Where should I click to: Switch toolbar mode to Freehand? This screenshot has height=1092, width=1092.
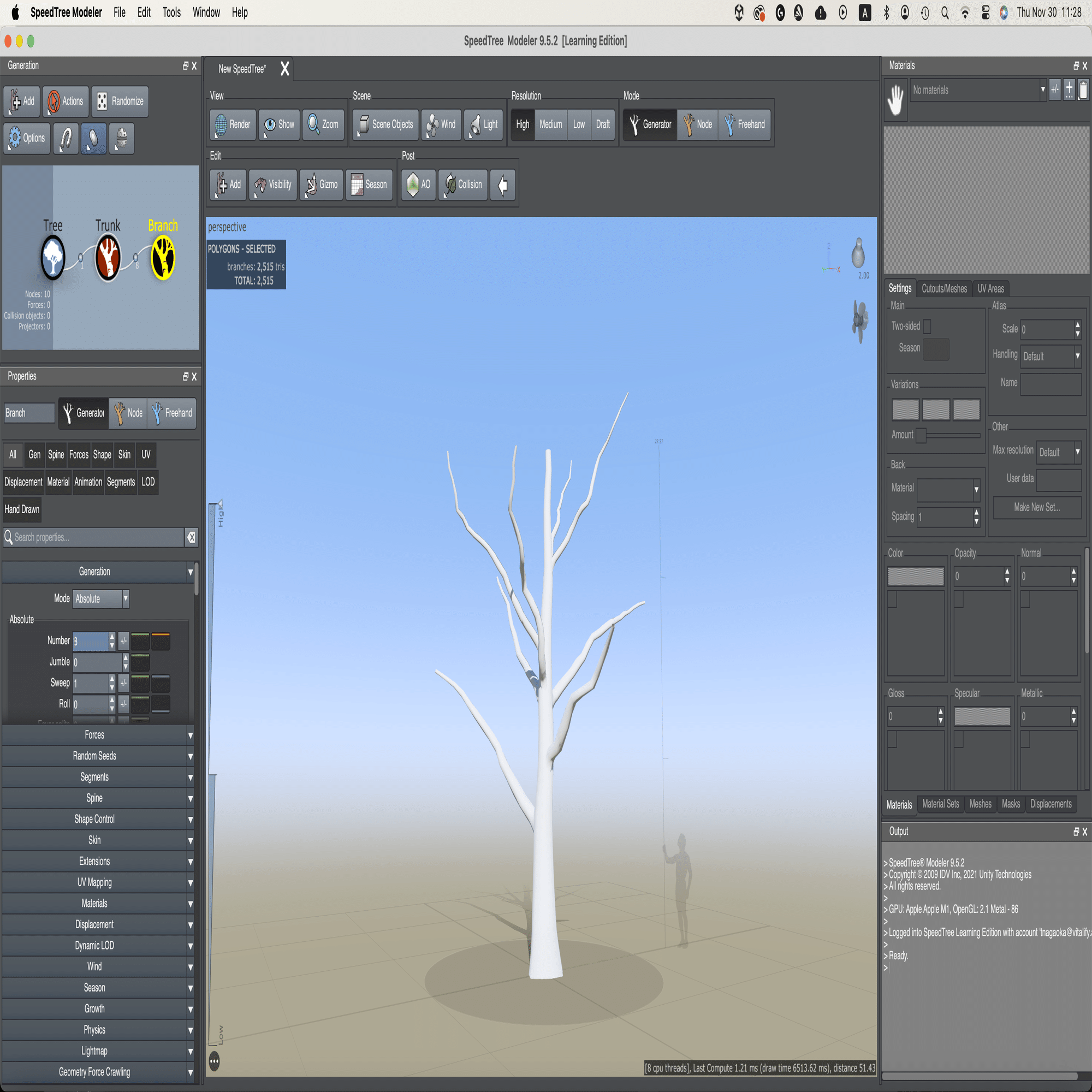tap(744, 124)
